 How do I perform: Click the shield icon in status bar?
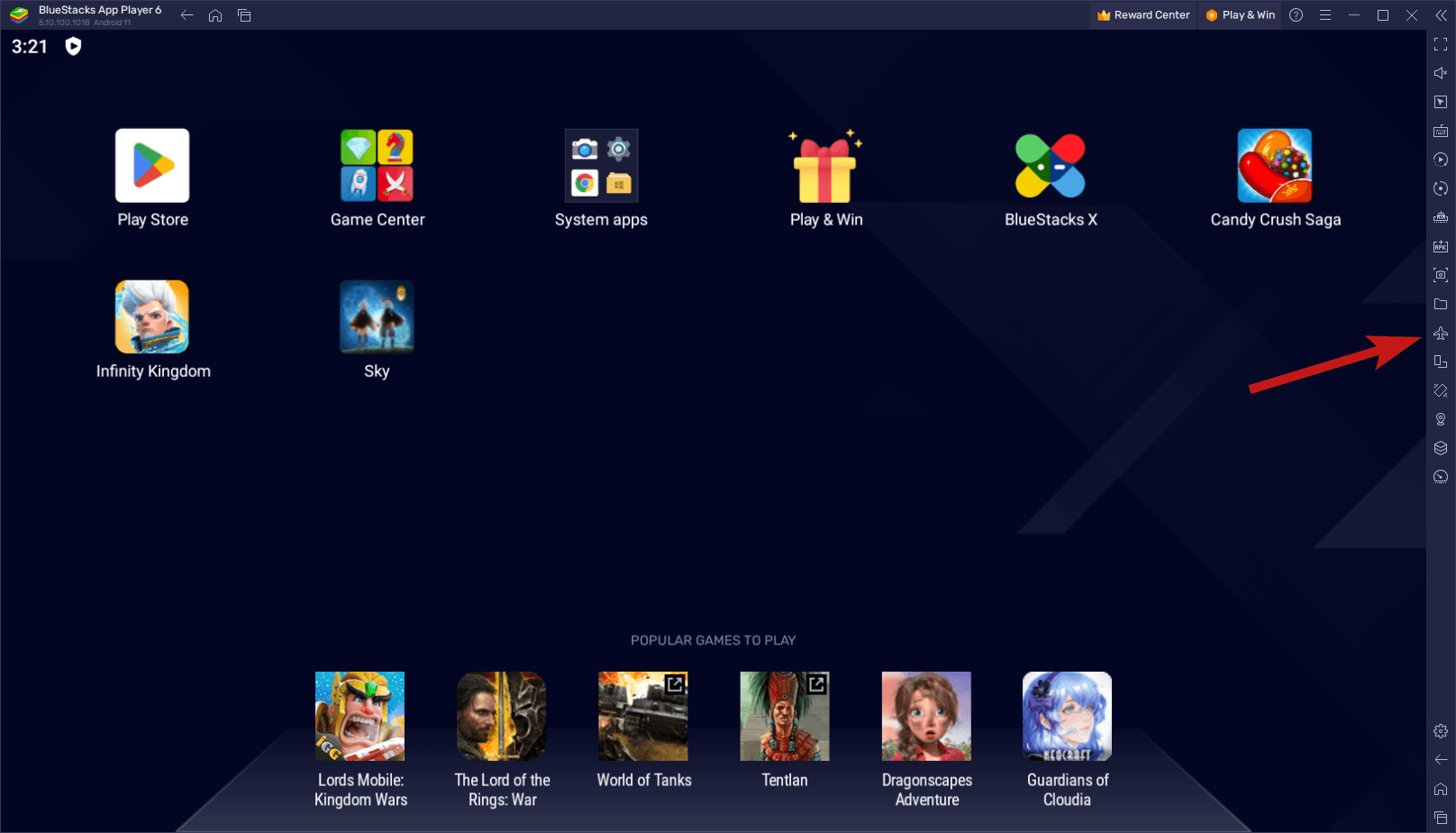[74, 46]
